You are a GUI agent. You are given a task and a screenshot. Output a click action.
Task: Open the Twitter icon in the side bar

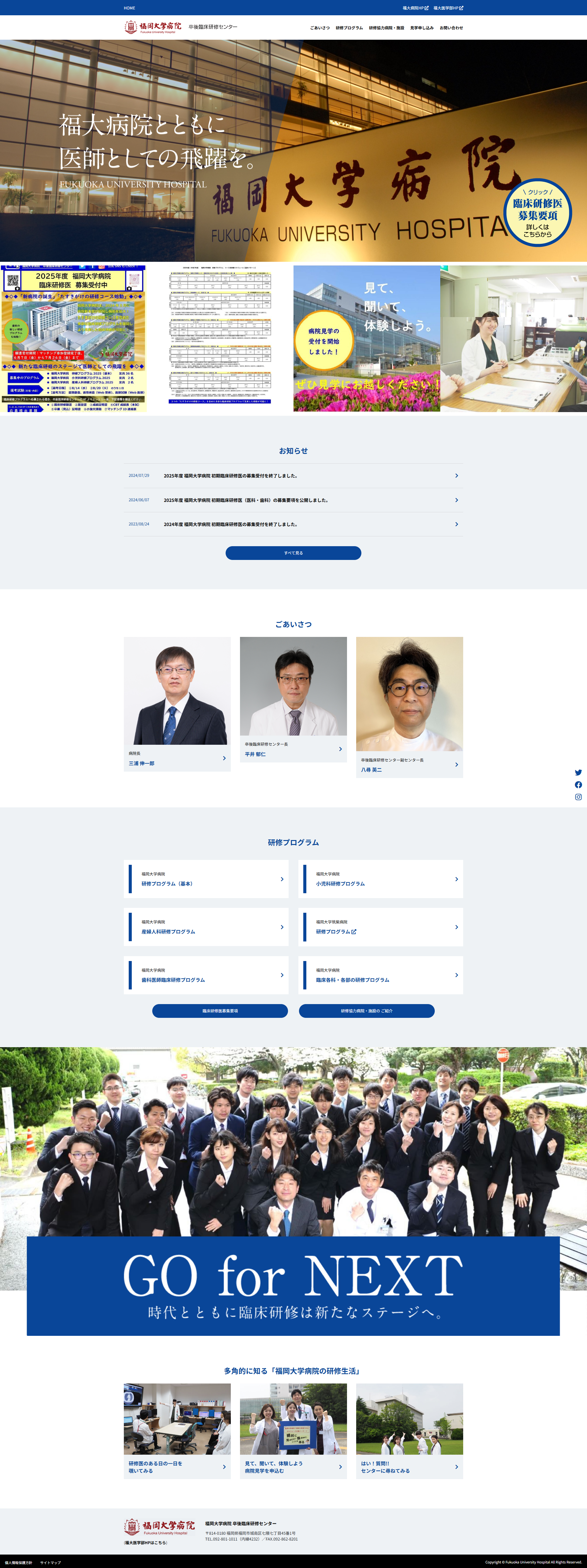pos(578,773)
